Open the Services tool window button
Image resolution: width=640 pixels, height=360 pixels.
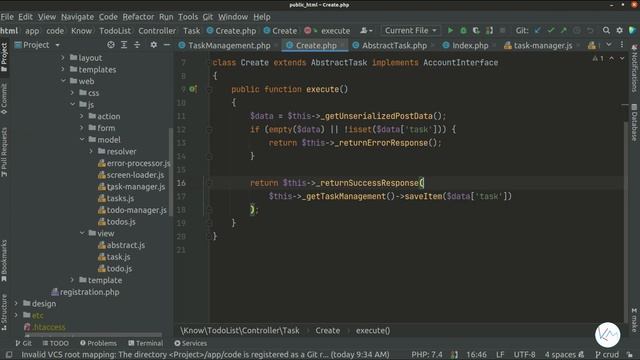191,343
